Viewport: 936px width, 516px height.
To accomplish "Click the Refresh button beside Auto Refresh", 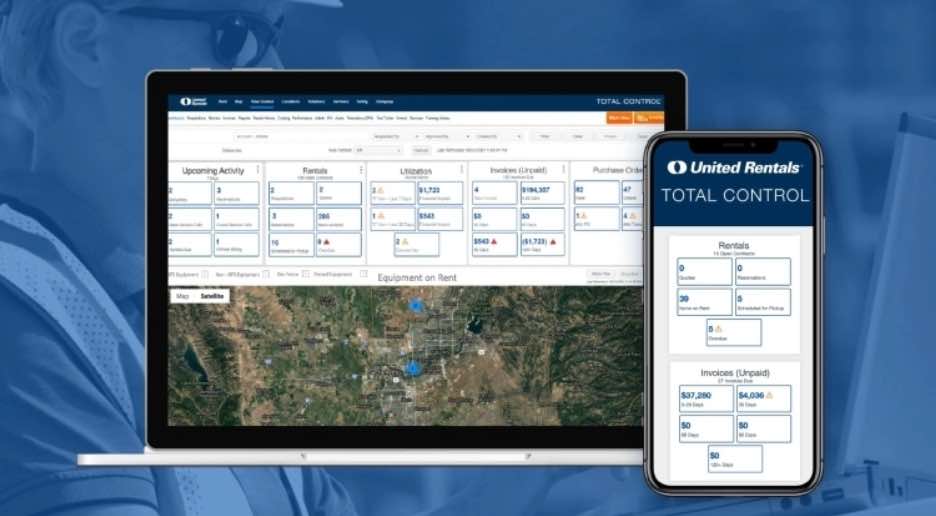I will click(x=421, y=150).
